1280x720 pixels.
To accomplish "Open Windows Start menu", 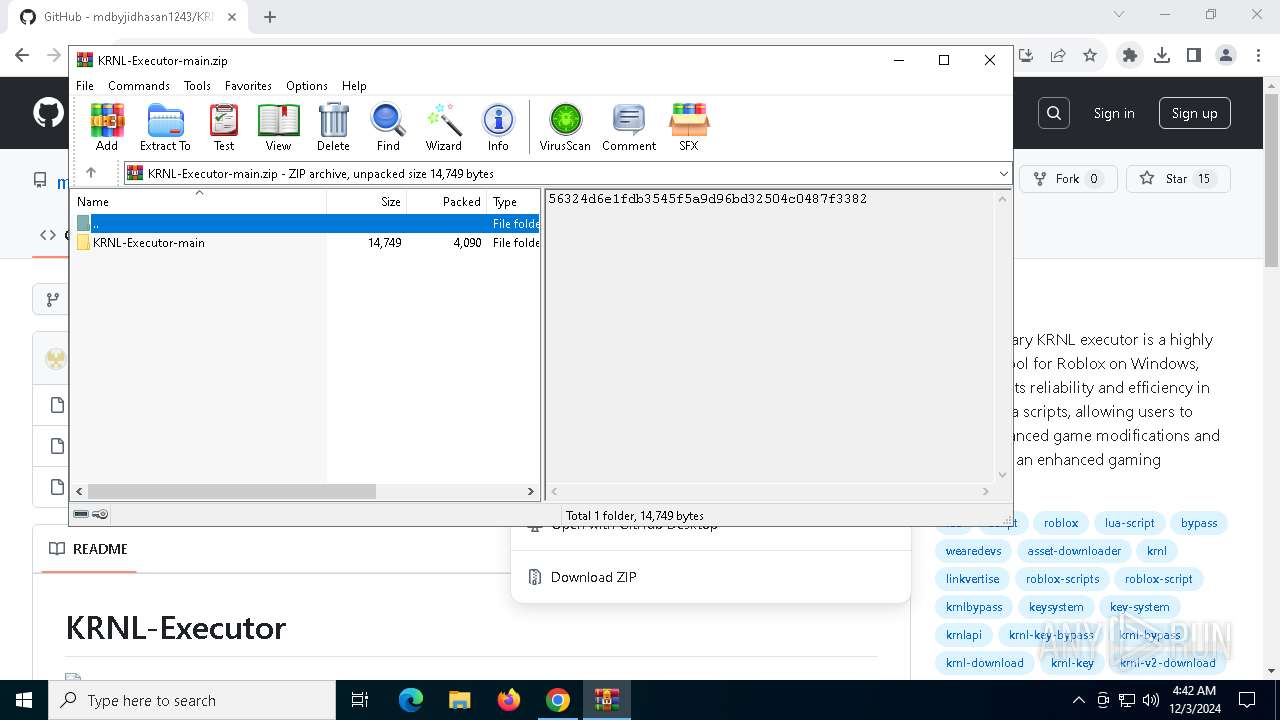I will [x=24, y=700].
